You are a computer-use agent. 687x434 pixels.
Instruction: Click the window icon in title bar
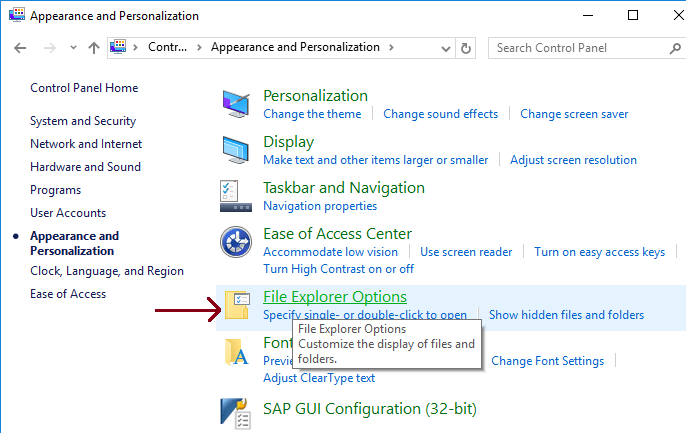coord(17,14)
